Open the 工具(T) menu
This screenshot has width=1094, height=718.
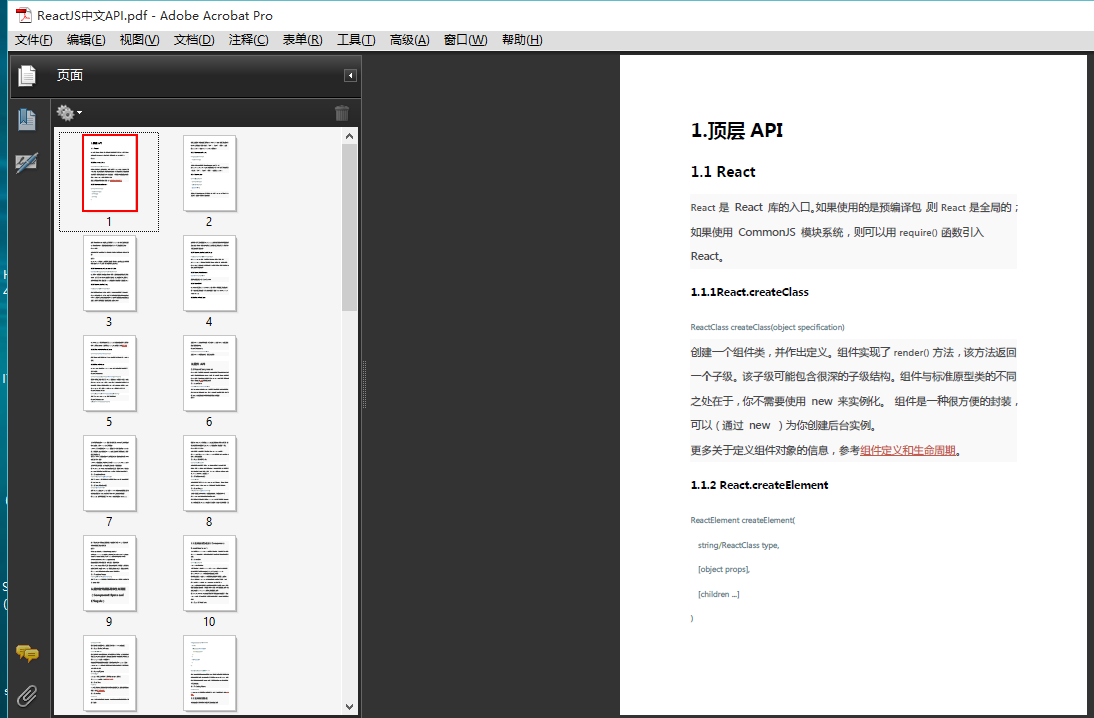(x=357, y=40)
